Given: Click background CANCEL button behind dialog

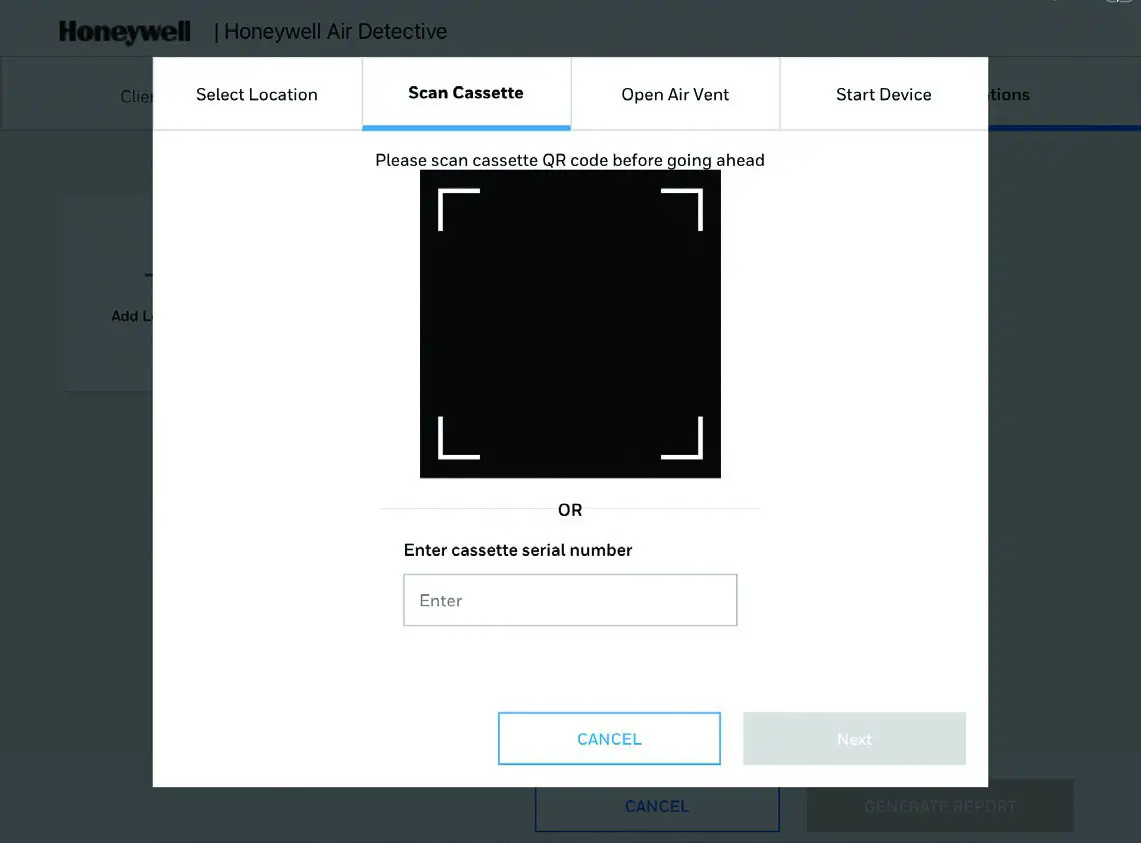Looking at the screenshot, I should tap(657, 809).
